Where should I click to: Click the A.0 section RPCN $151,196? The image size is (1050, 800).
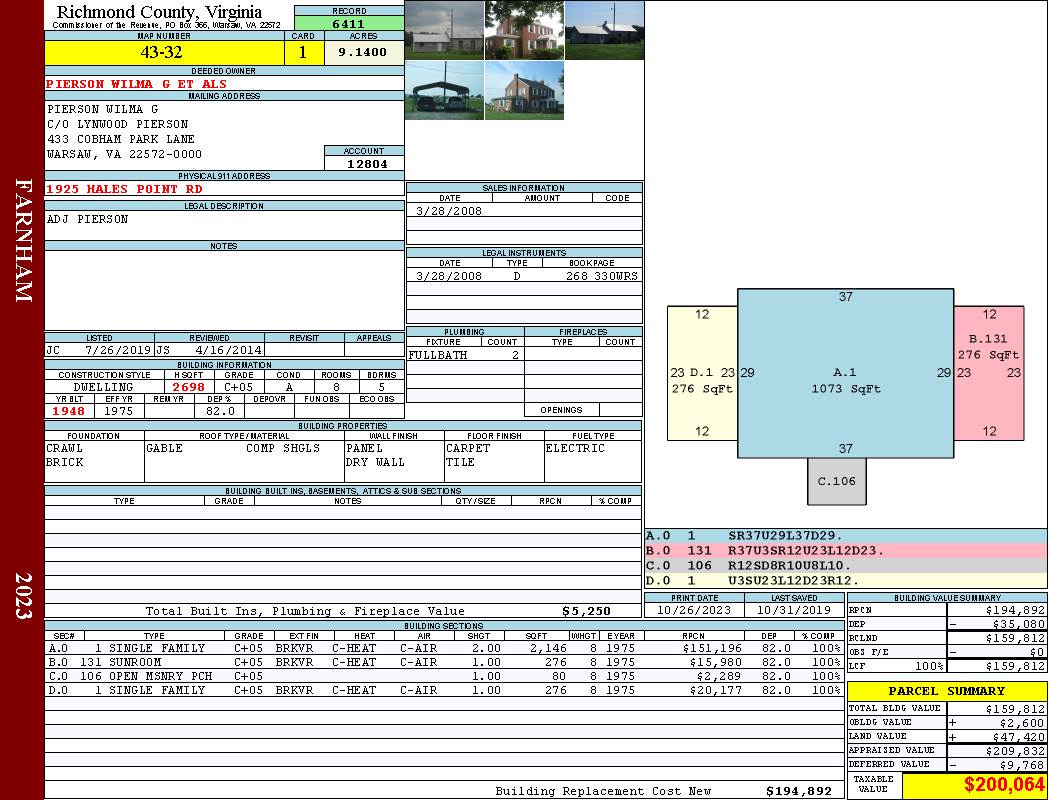click(x=712, y=648)
